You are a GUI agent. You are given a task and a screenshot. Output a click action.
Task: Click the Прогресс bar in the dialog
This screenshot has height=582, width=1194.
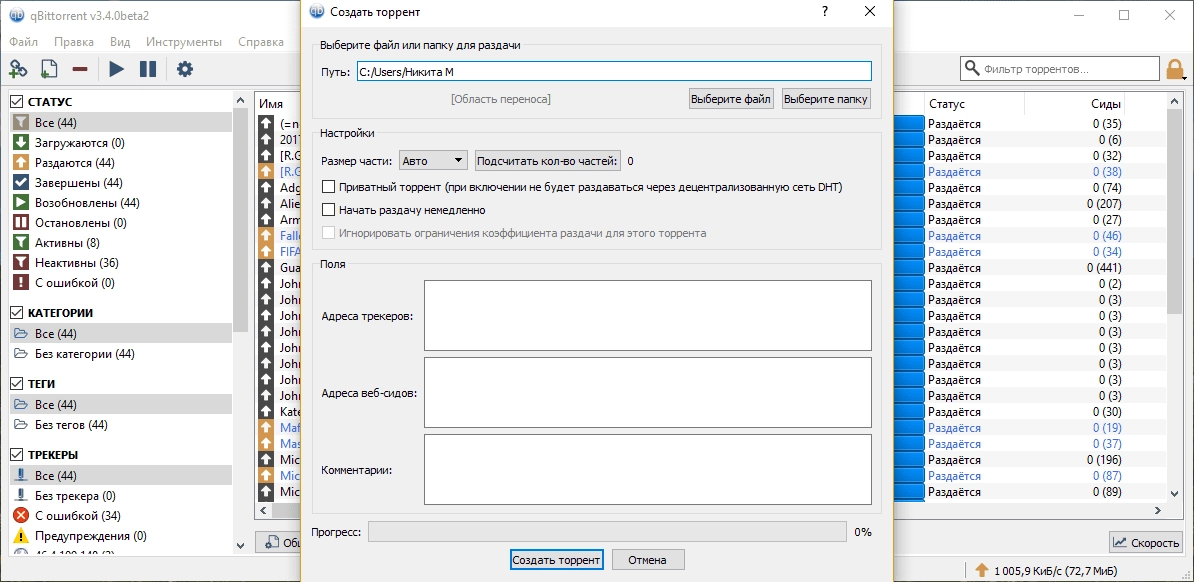pos(607,532)
